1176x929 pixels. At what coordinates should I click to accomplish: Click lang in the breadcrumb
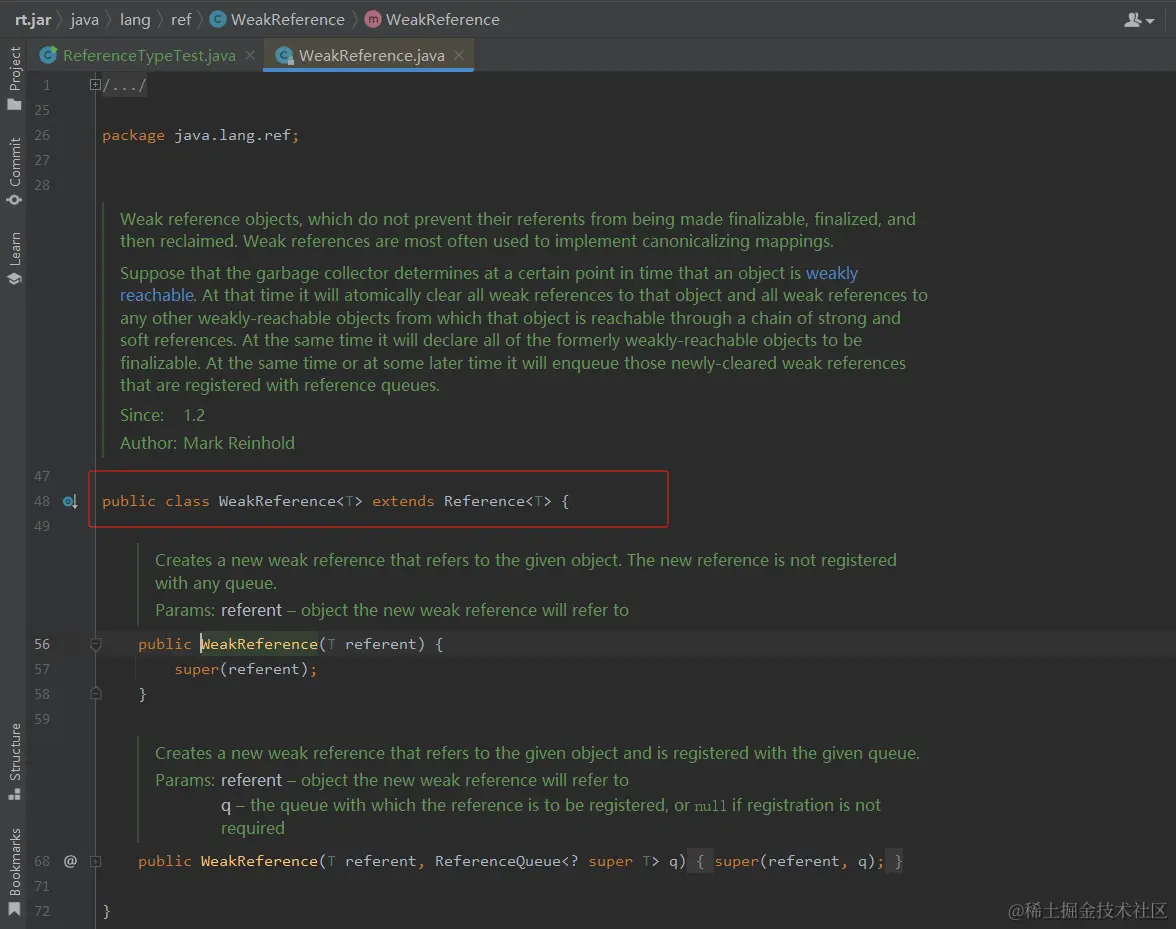tap(135, 19)
